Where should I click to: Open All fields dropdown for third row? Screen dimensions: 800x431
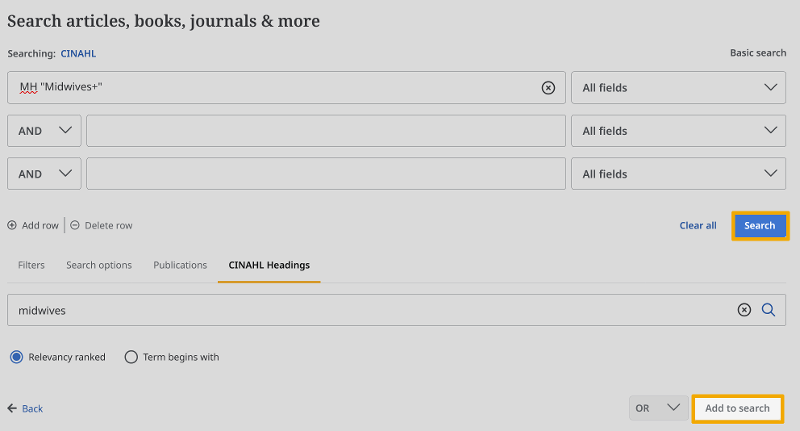678,173
